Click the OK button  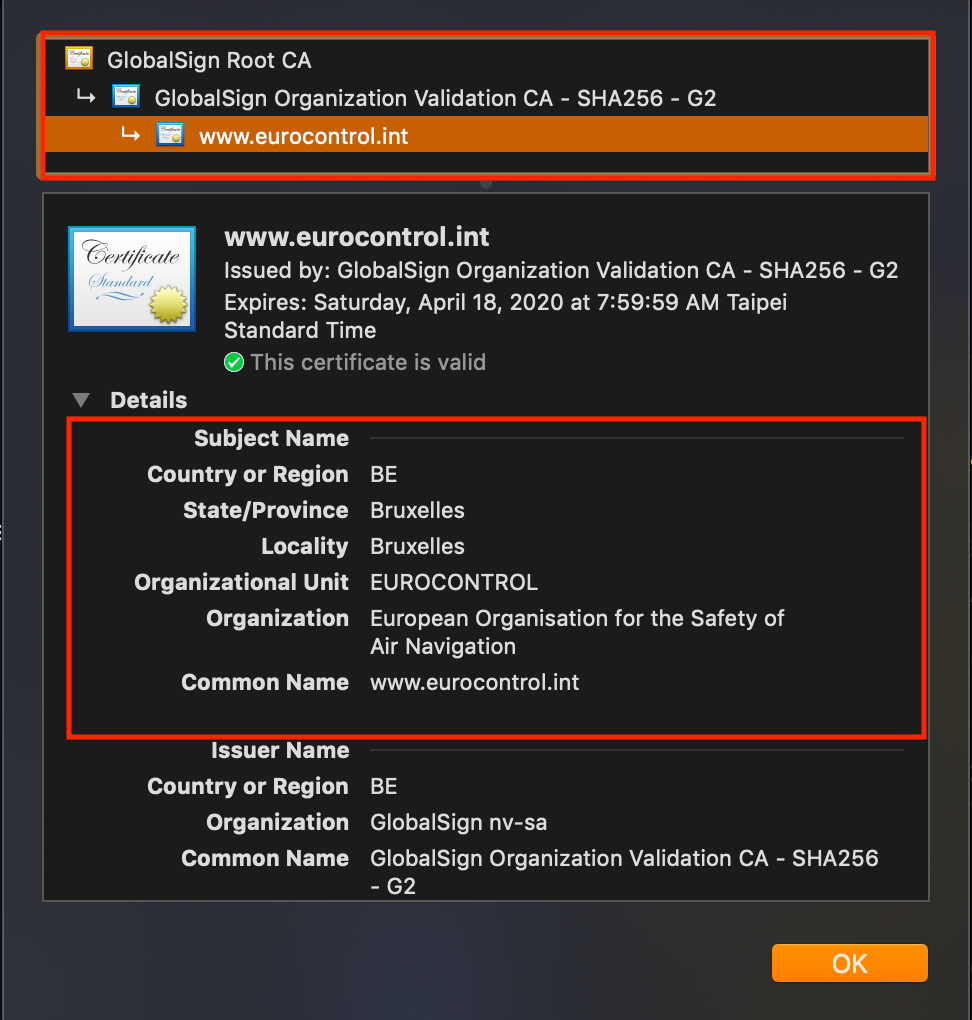(849, 963)
